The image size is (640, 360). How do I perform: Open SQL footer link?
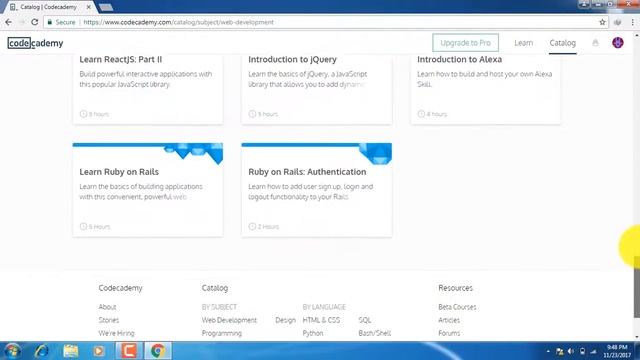coord(364,320)
